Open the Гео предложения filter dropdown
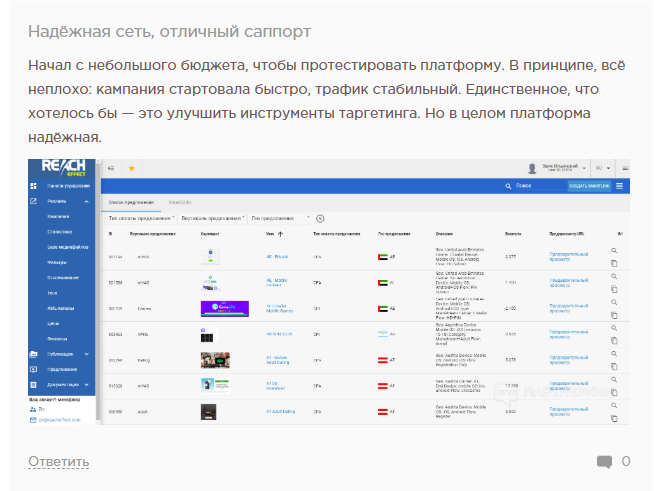Viewport: 654px width, 491px height. 278,218
